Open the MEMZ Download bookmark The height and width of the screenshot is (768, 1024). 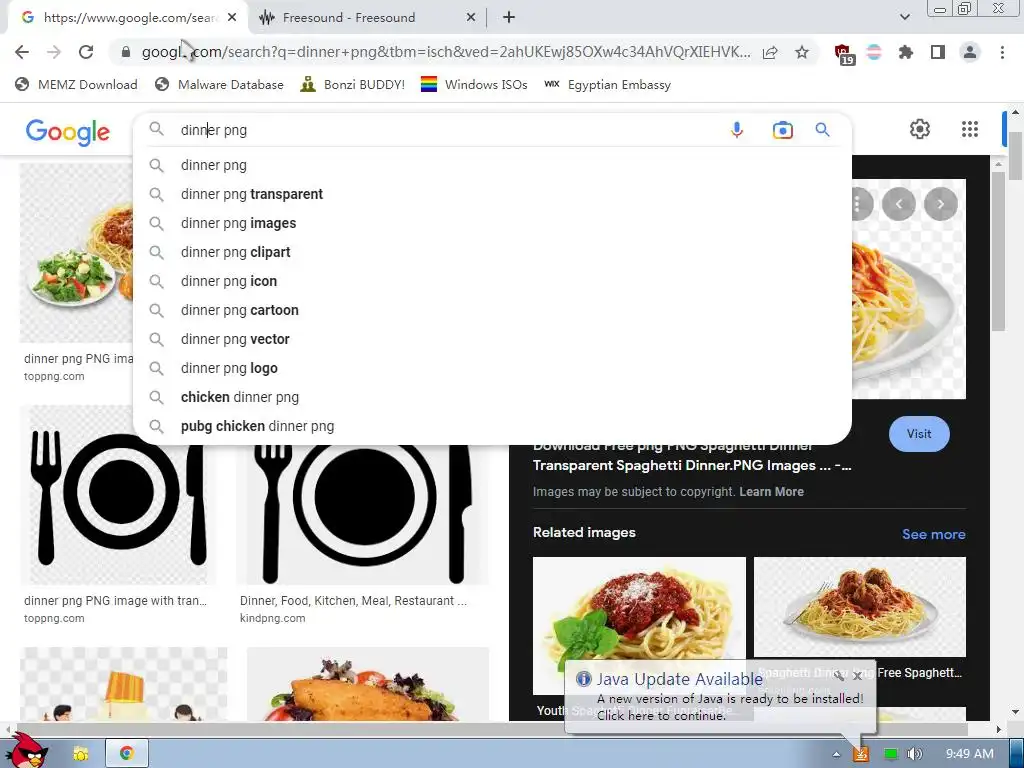click(76, 84)
